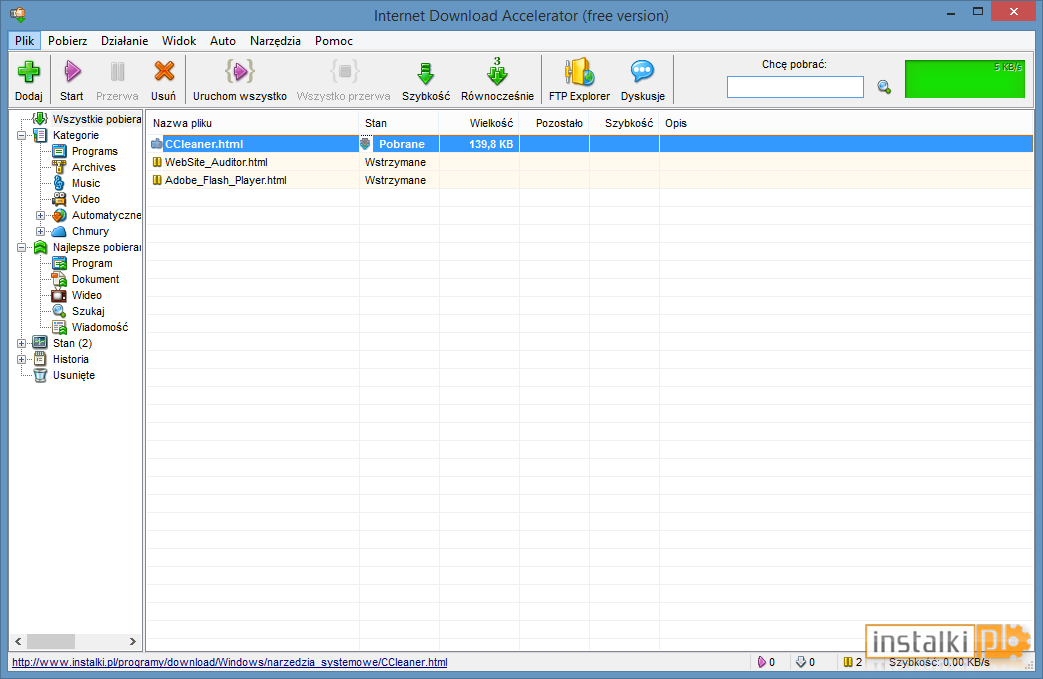The image size is (1043, 679).
Task: Click the active downloads counter in status bar
Action: (766, 662)
